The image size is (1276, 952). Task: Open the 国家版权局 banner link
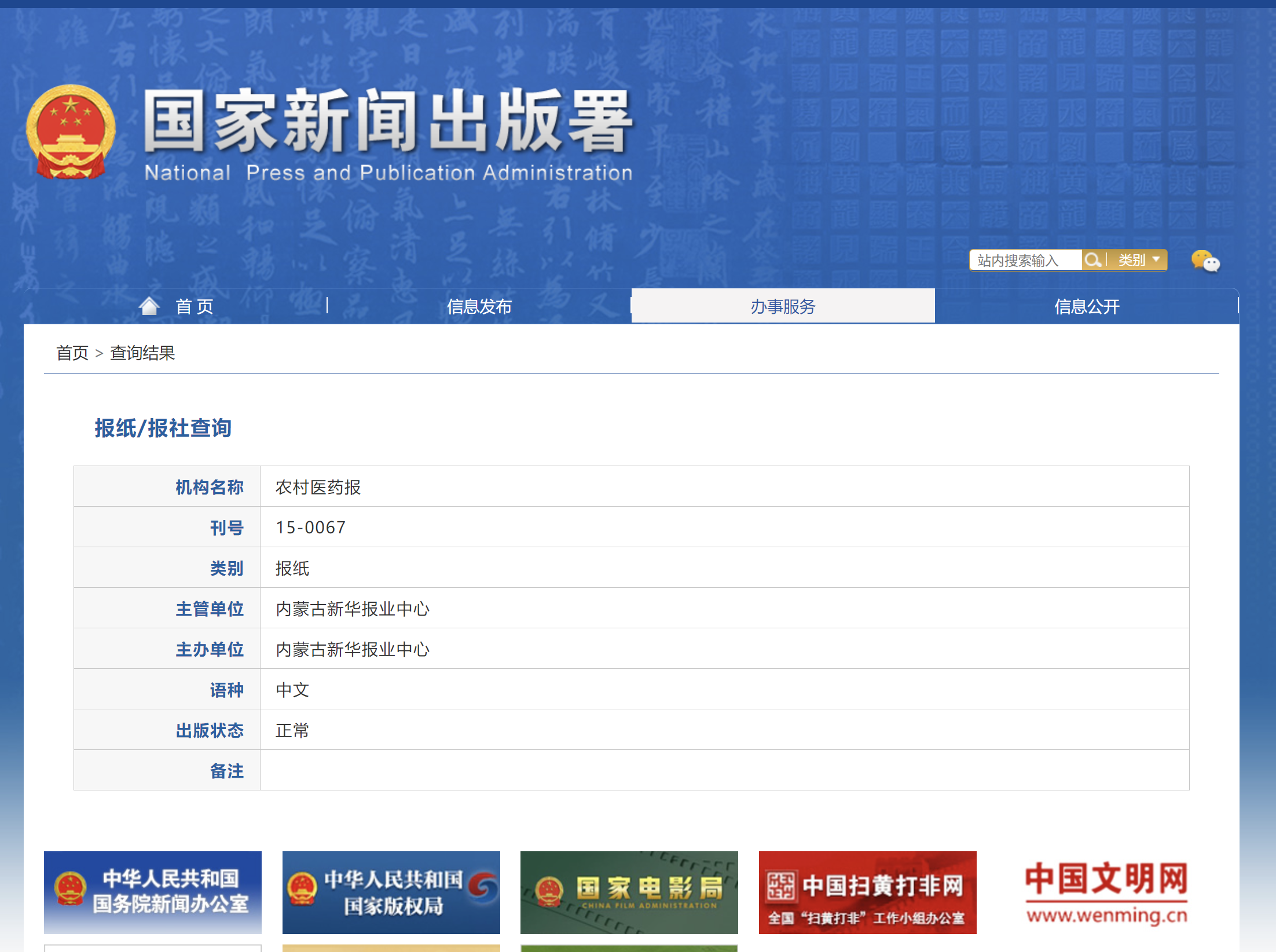coord(391,892)
